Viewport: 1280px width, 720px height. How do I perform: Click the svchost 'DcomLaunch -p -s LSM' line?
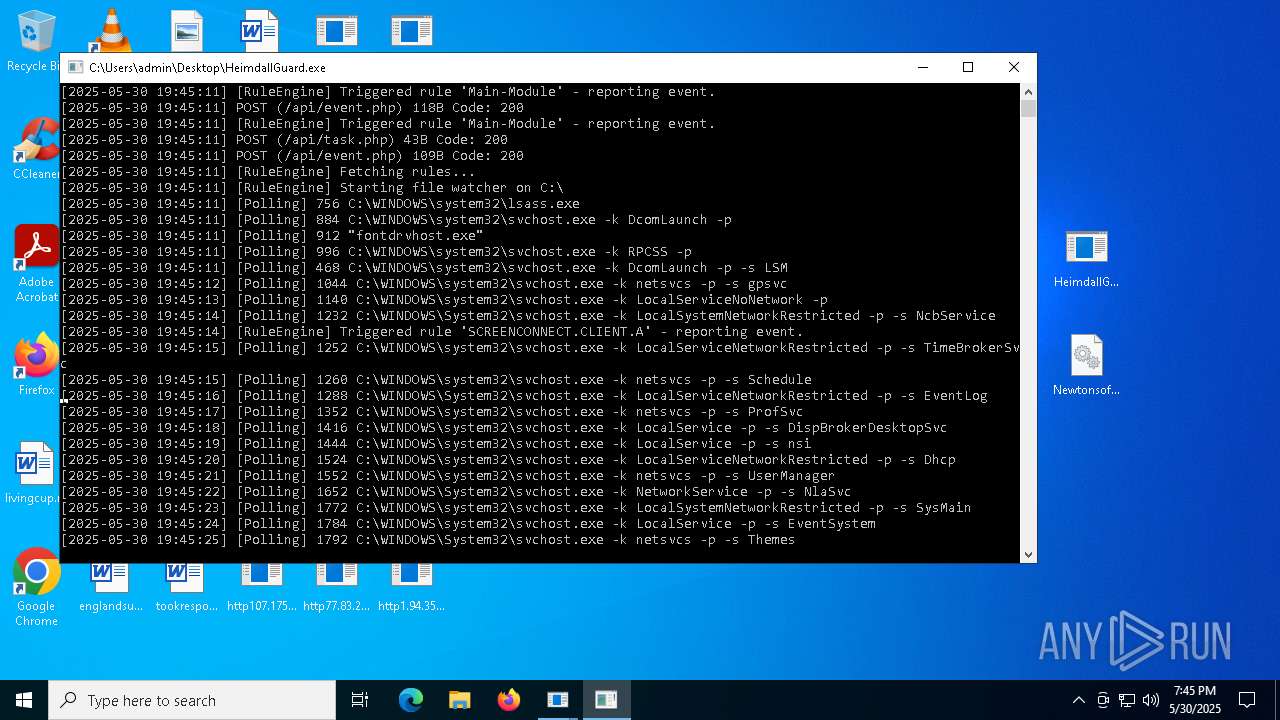click(x=424, y=268)
